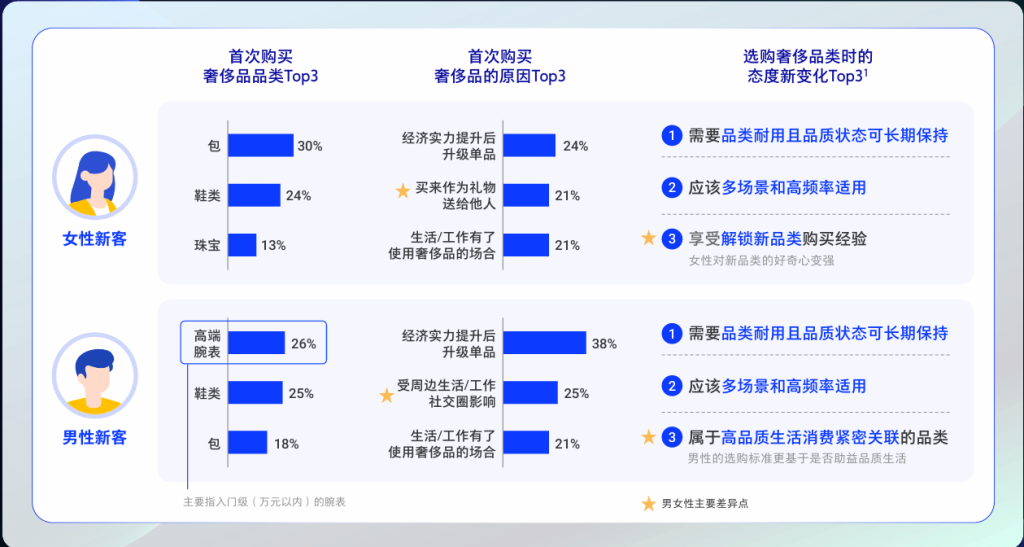Viewport: 1024px width, 547px height.
Task: Click the 男性新客 label
Action: pos(95,438)
